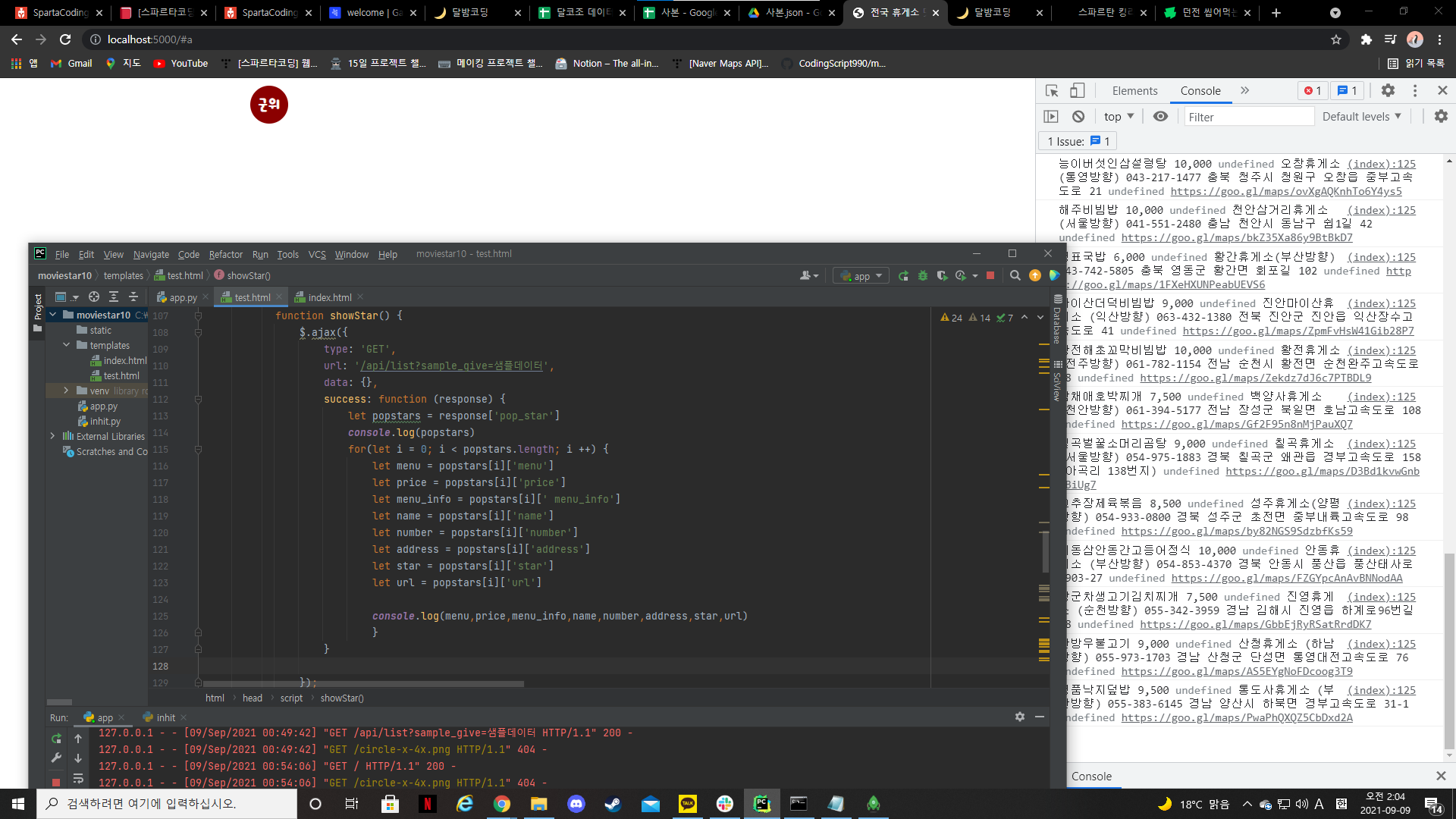The image size is (1456, 819).
Task: Click the green Debug bug icon
Action: coord(923,276)
